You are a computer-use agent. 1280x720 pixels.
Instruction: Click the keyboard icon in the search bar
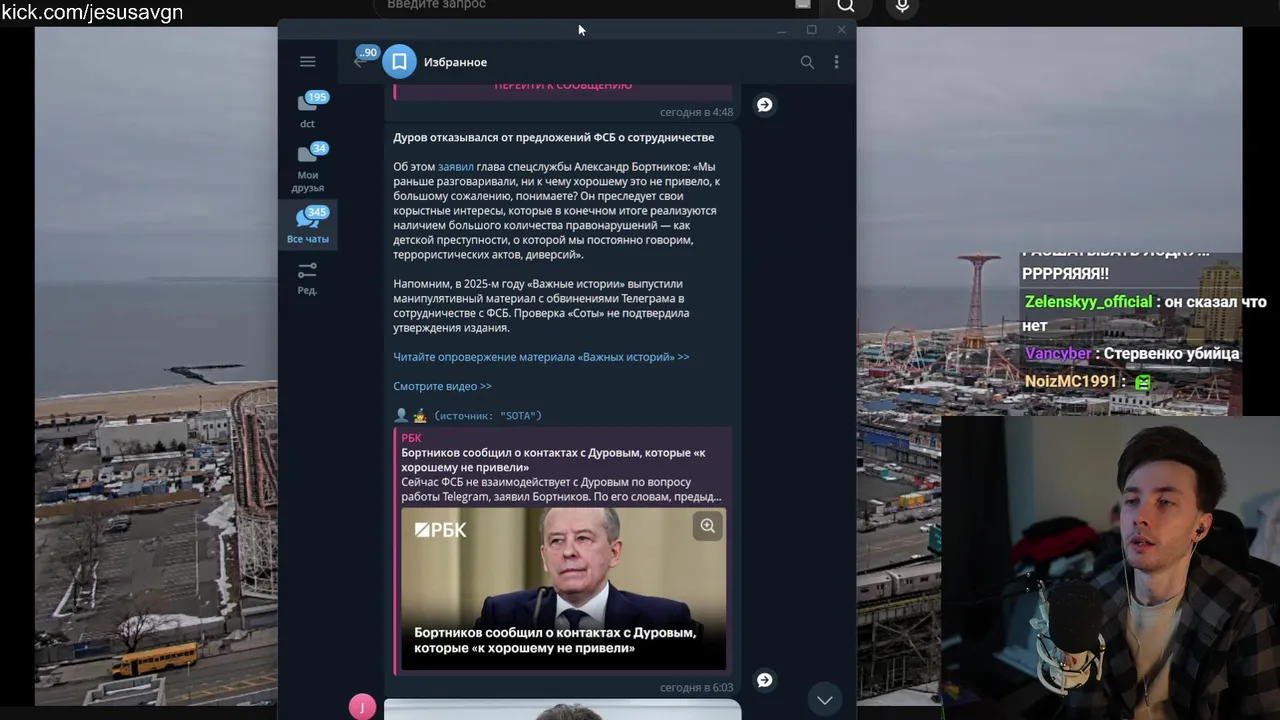[802, 5]
